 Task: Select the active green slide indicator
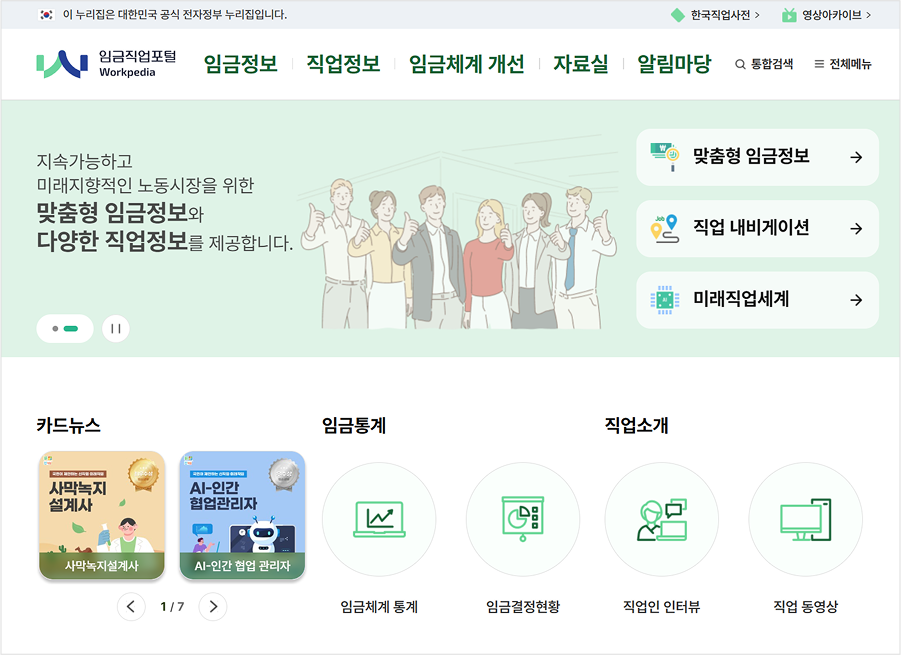point(71,329)
